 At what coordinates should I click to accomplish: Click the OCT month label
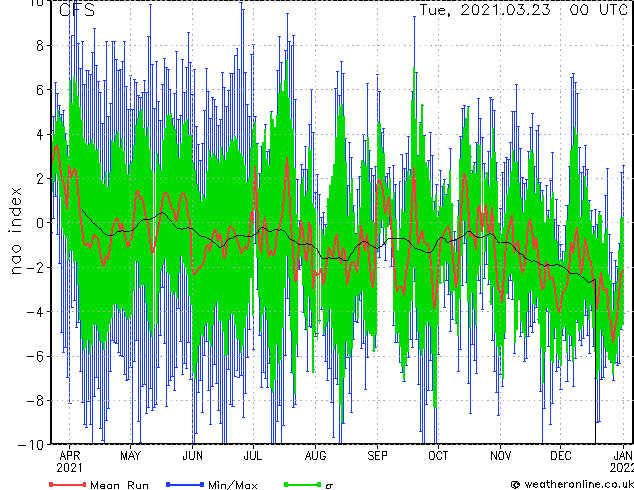pos(438,456)
